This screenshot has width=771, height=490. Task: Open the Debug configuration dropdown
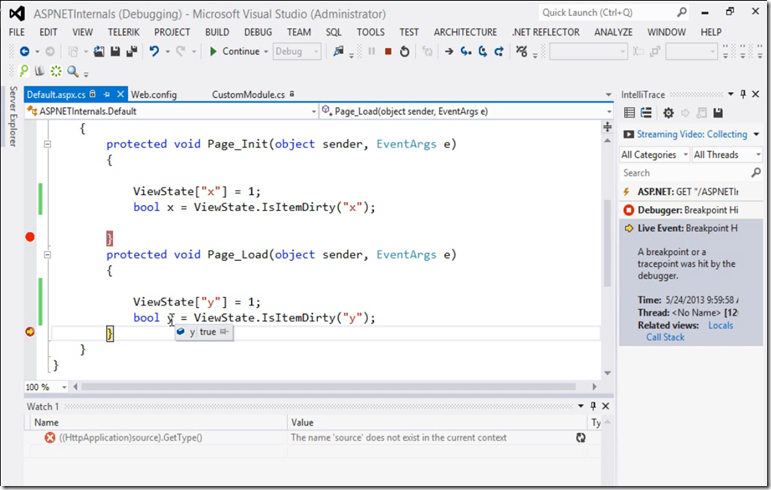click(x=297, y=51)
